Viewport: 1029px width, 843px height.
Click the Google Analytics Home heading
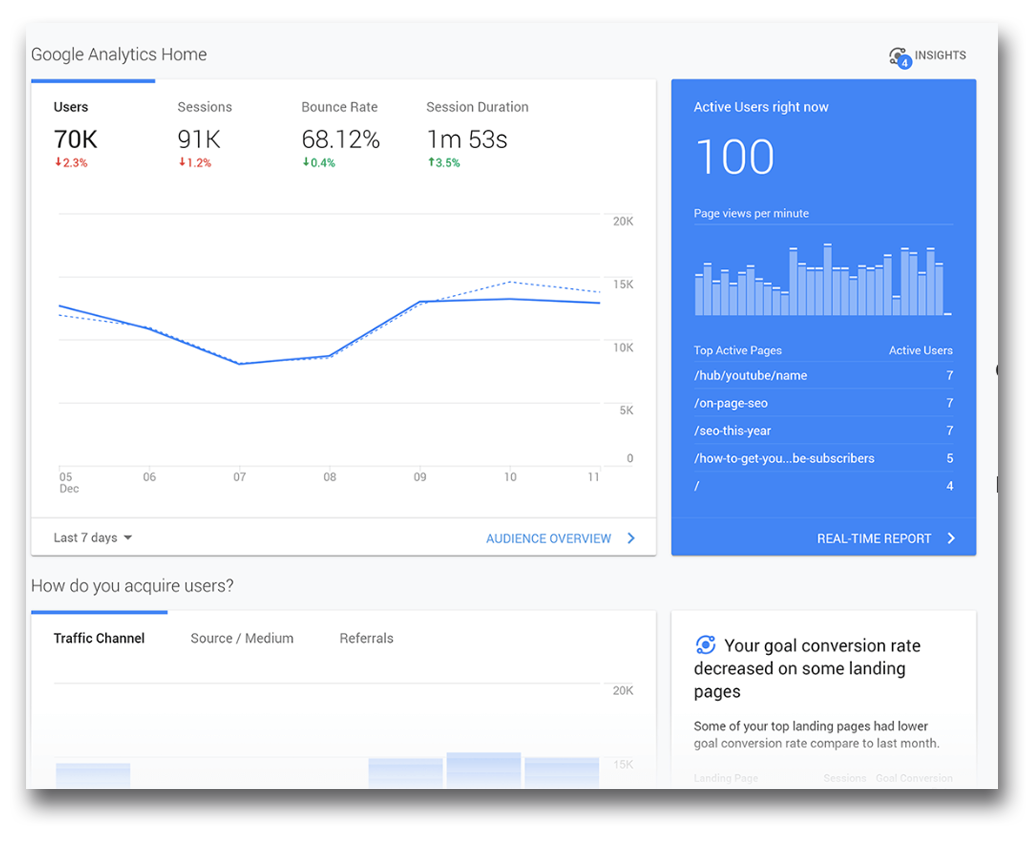(x=119, y=54)
